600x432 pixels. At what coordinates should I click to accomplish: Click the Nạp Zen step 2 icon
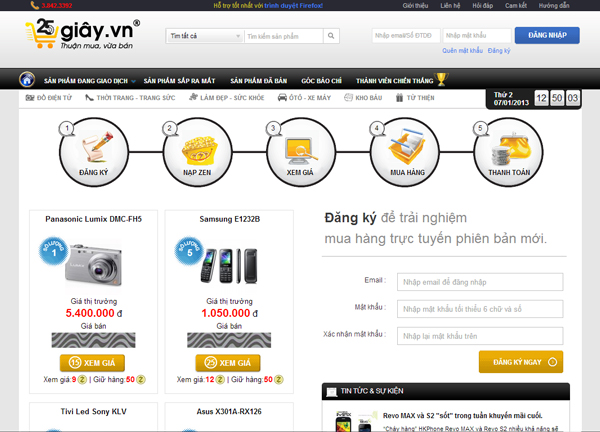click(197, 152)
